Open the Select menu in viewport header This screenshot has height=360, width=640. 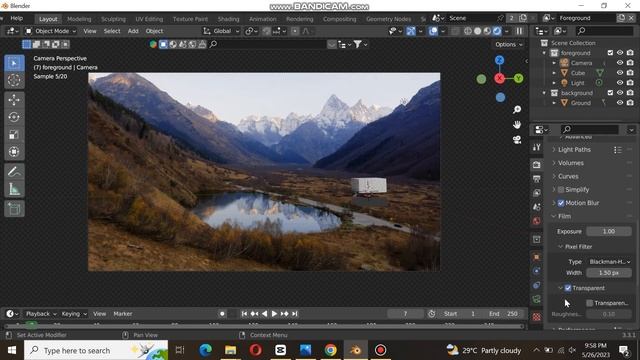tap(112, 31)
